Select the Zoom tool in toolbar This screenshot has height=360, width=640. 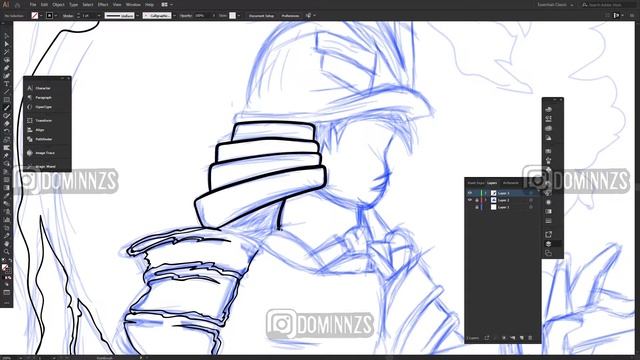coord(7,251)
